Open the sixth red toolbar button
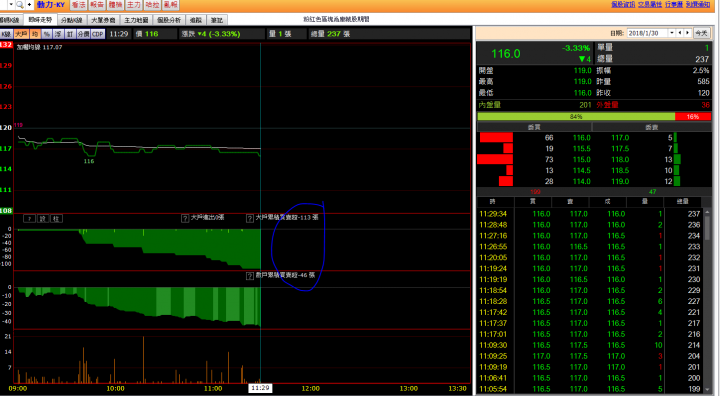This screenshot has height=396, width=720. point(170,5)
